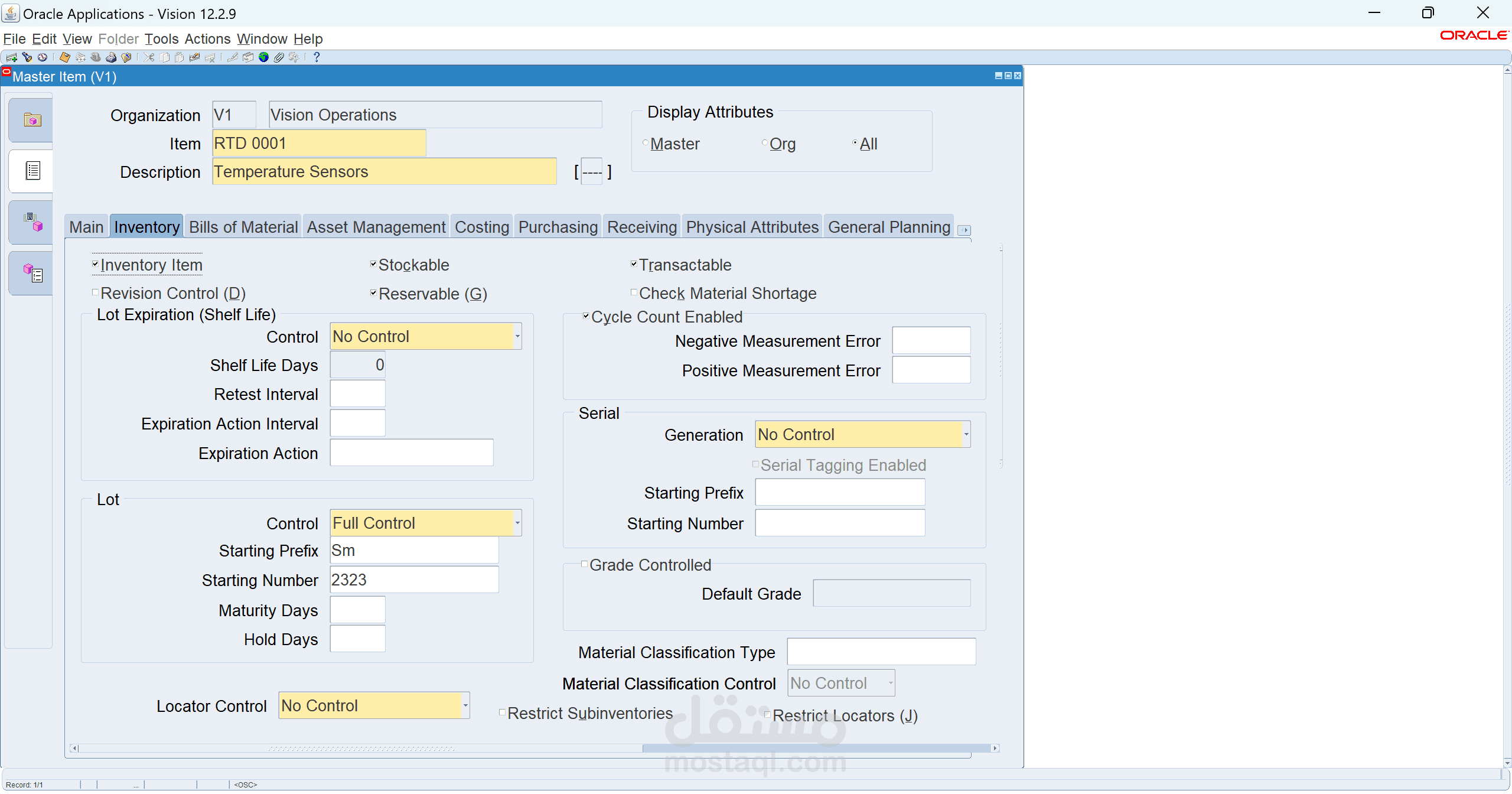This screenshot has width=1512, height=794.
Task: Switch to the Costing tab
Action: [482, 227]
